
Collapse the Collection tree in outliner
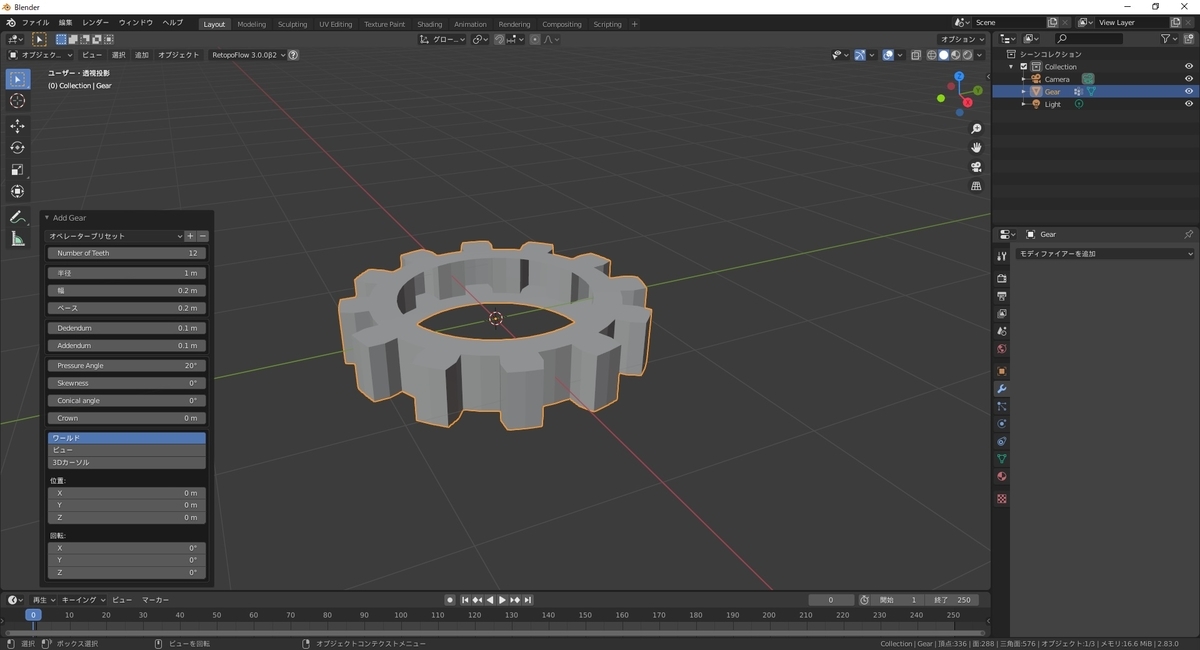[1012, 67]
